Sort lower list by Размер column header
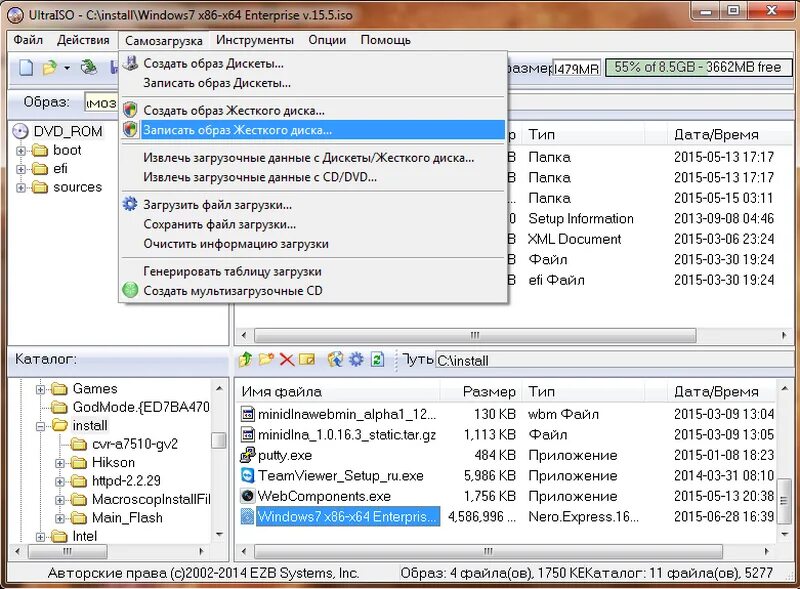The width and height of the screenshot is (800, 589). [481, 391]
